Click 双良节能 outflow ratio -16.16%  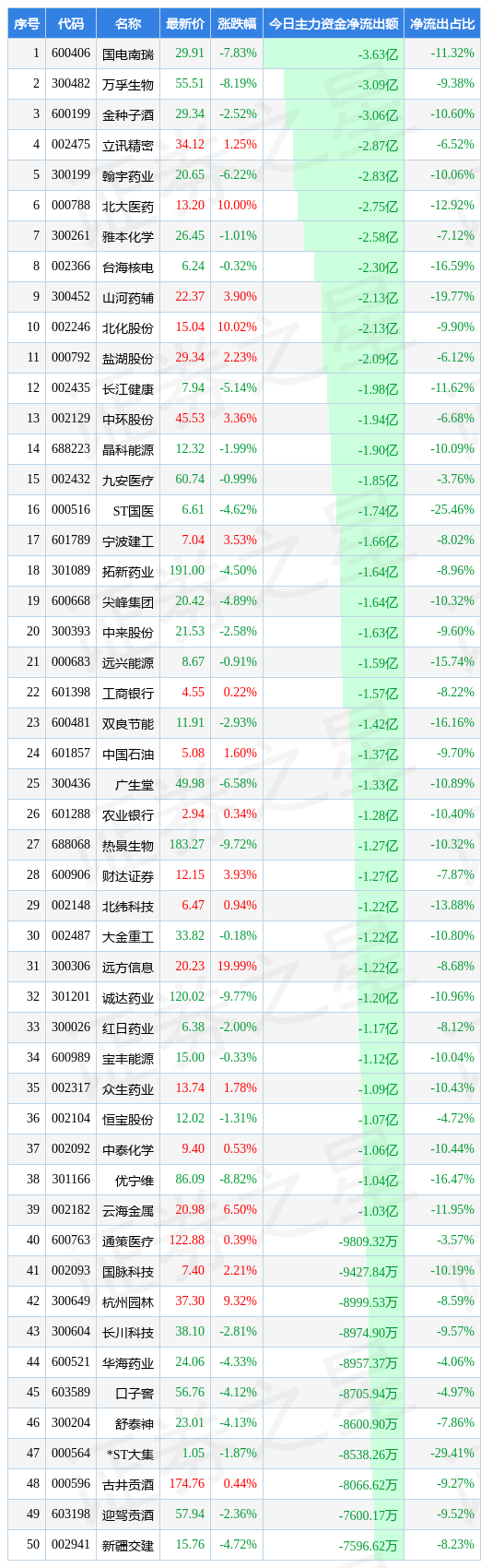pyautogui.click(x=452, y=723)
